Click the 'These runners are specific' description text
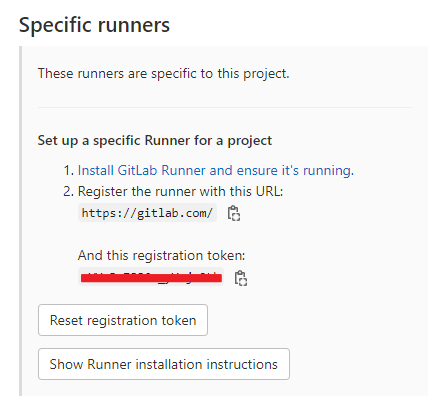The image size is (442, 410). point(164,73)
